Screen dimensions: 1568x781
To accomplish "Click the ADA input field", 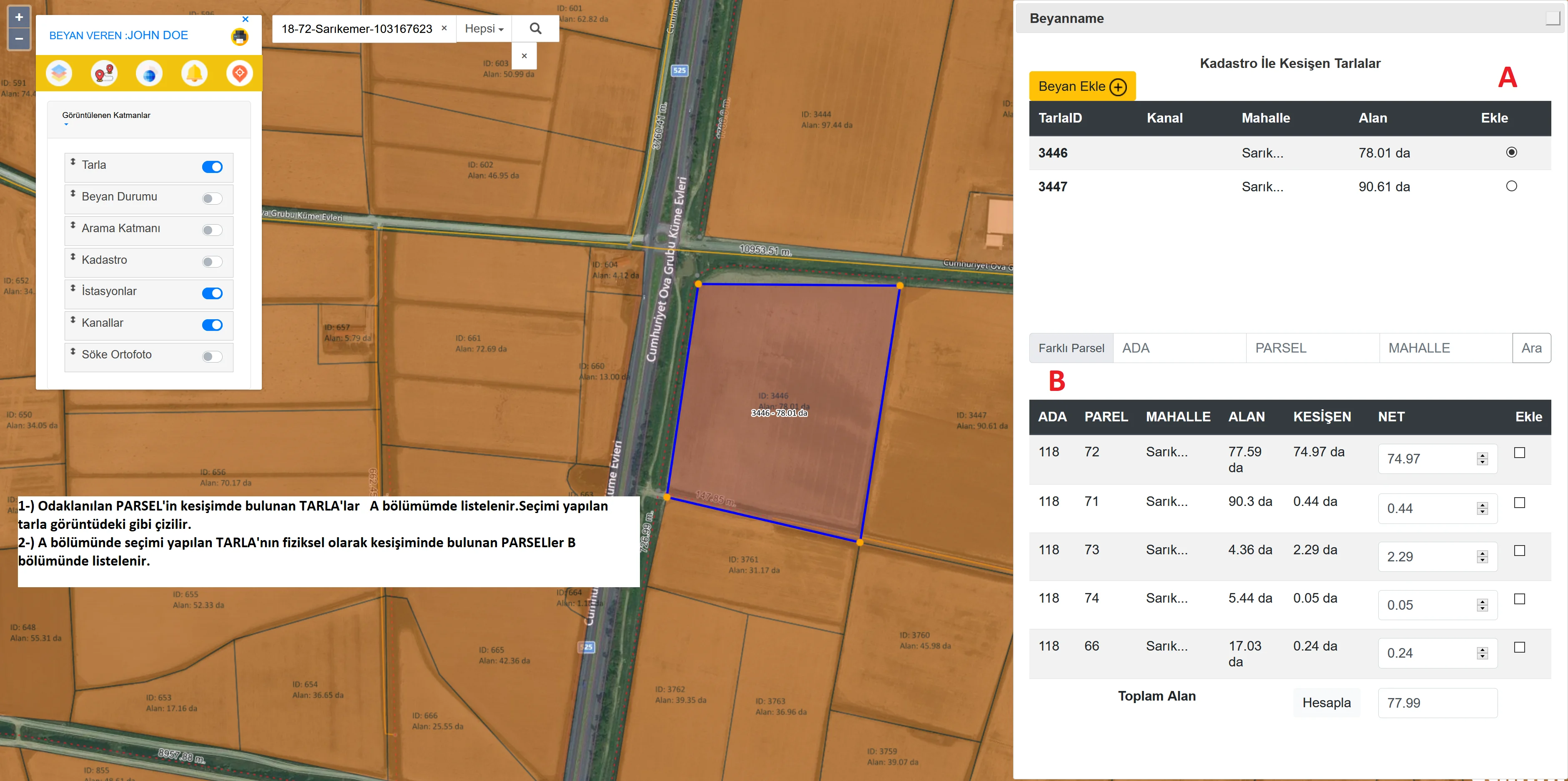I will [x=1179, y=348].
